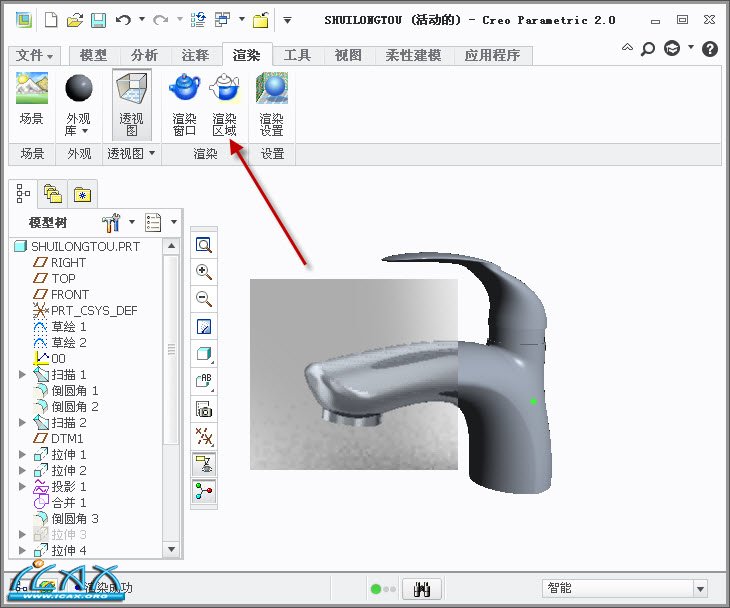Click the Repaint icon
This screenshot has width=730, height=608.
[204, 326]
